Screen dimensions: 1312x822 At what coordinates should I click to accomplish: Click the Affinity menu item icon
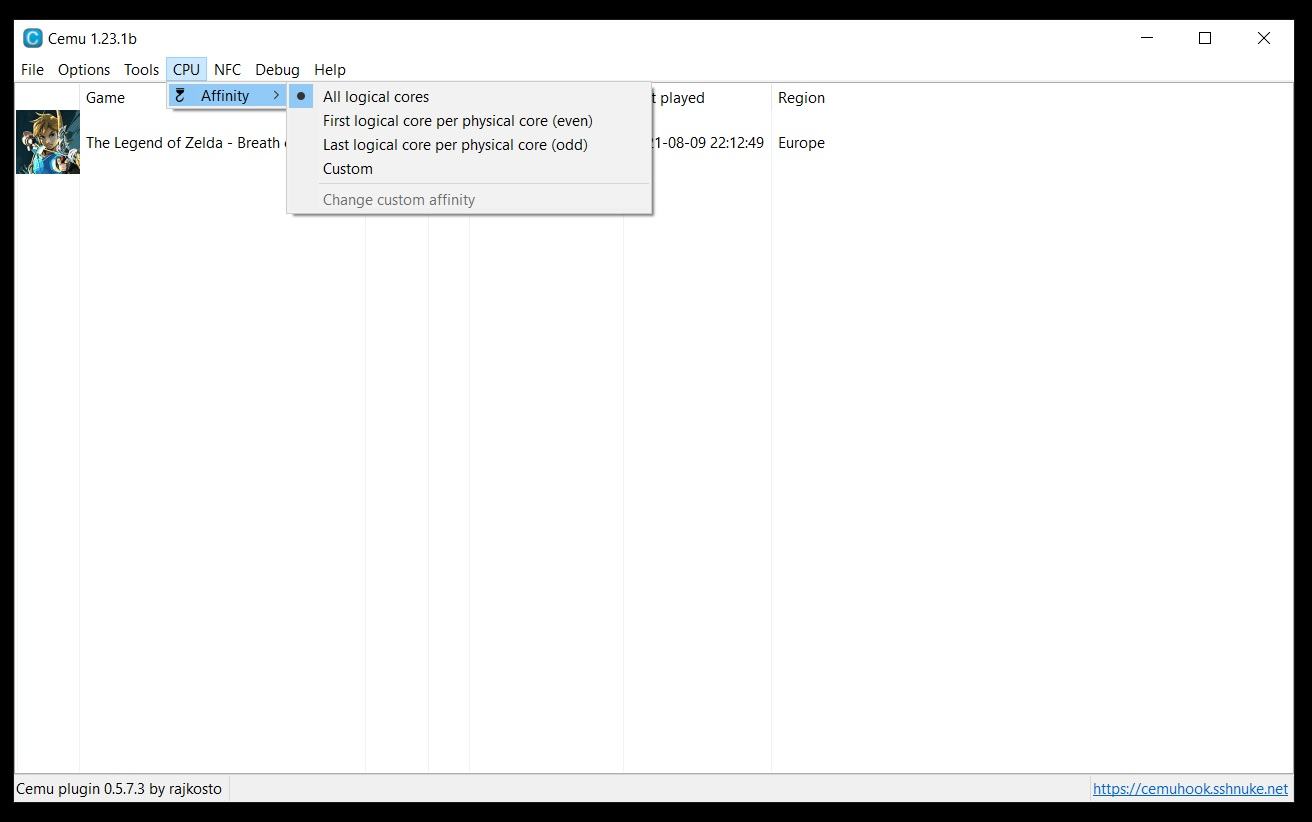pyautogui.click(x=180, y=96)
